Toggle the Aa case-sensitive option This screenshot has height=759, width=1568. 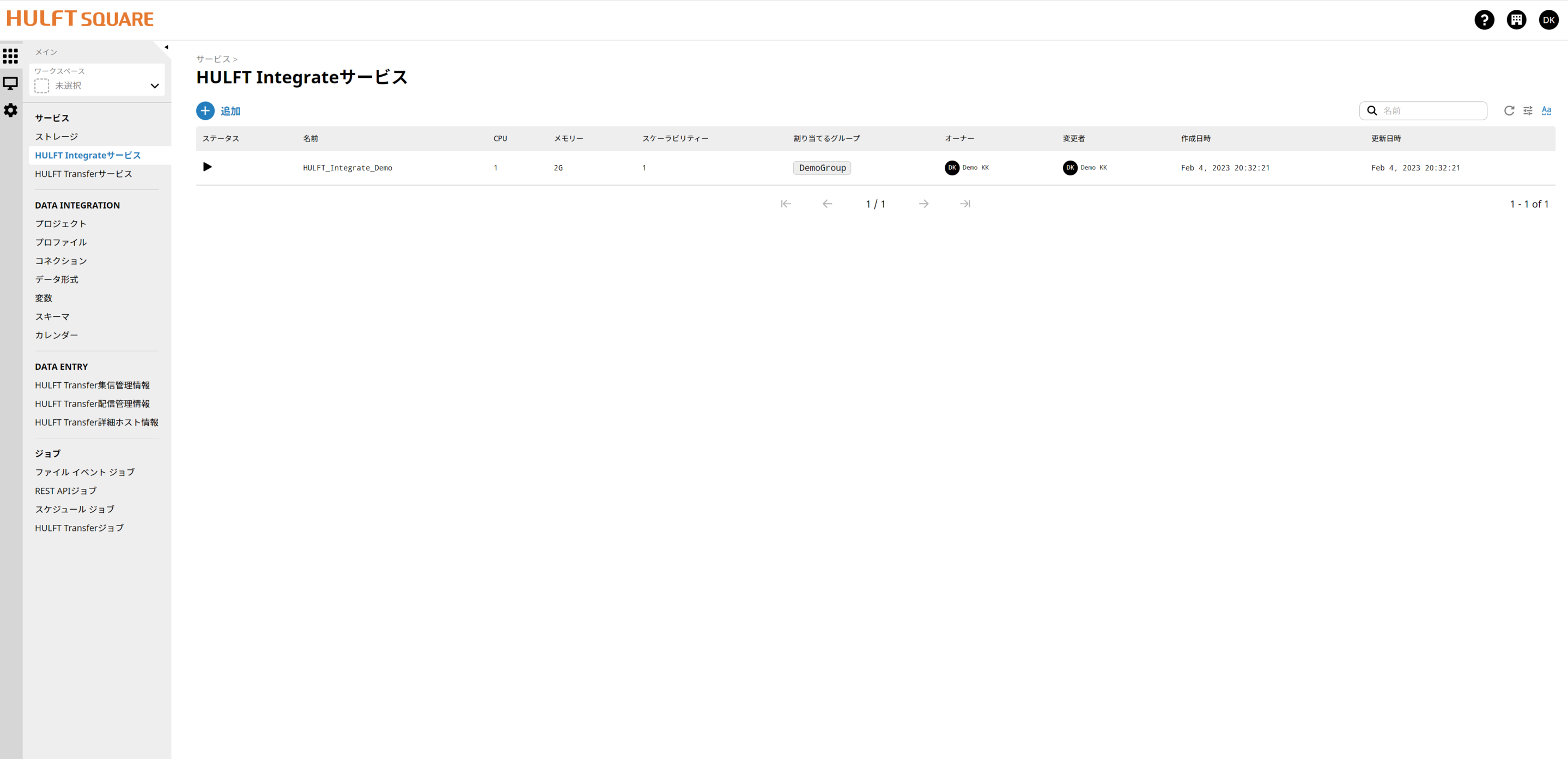(1546, 111)
